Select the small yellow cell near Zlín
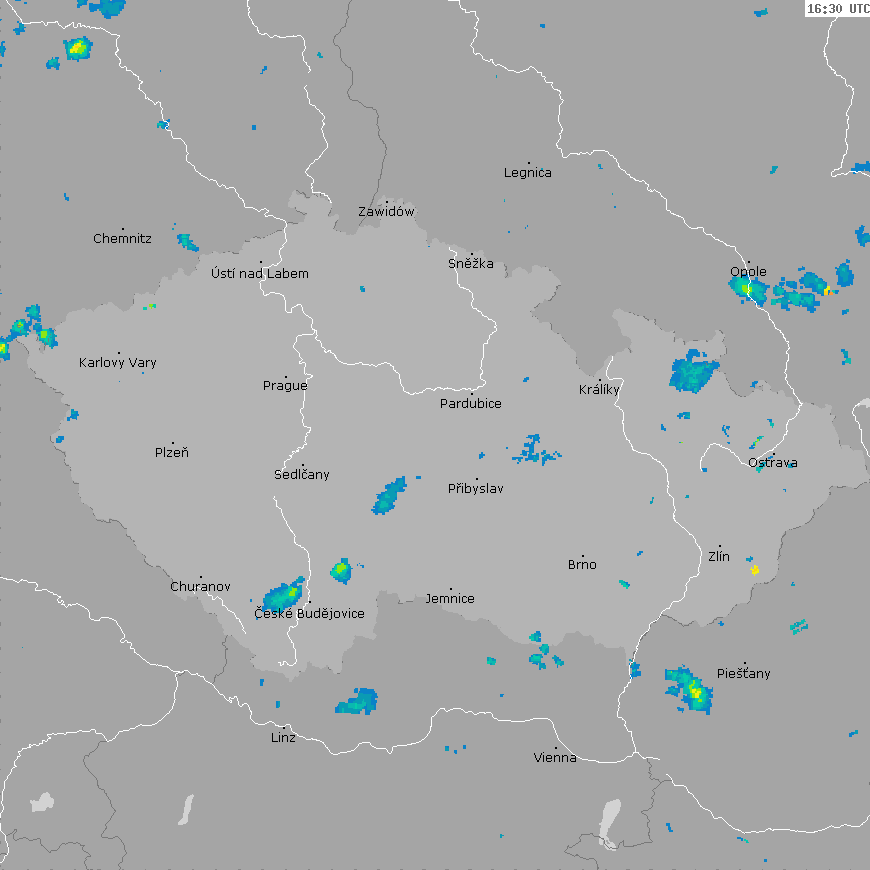The height and width of the screenshot is (870, 870). click(755, 570)
